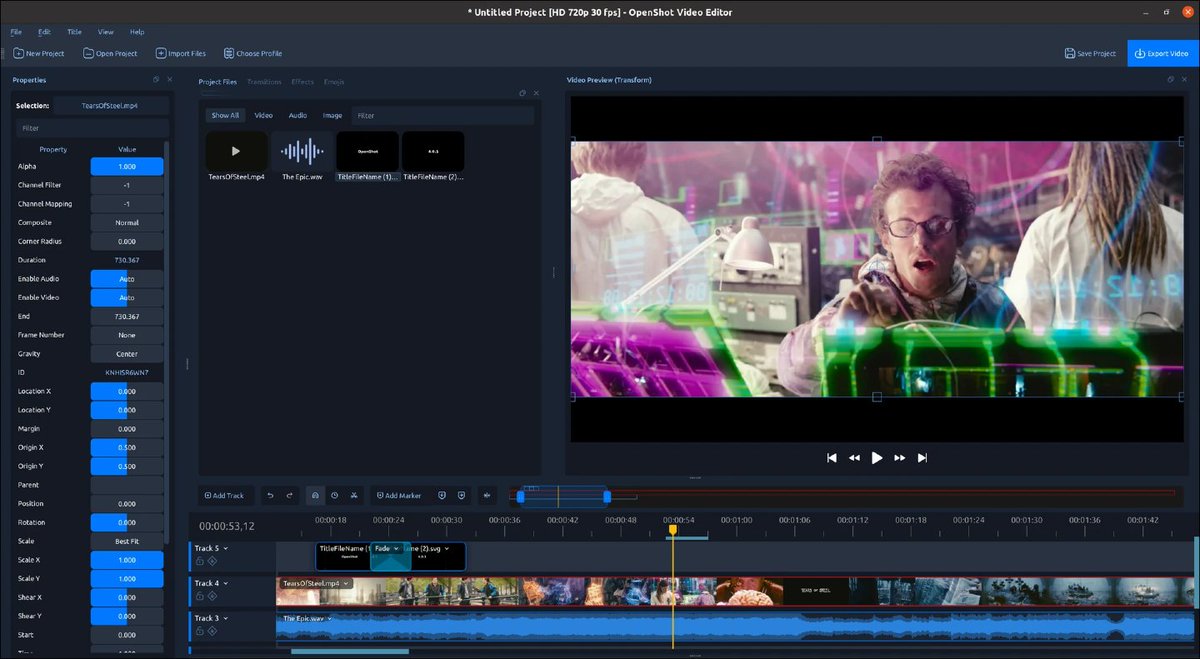Undock the Properties panel
Image resolution: width=1200 pixels, height=659 pixels.
pyautogui.click(x=155, y=80)
